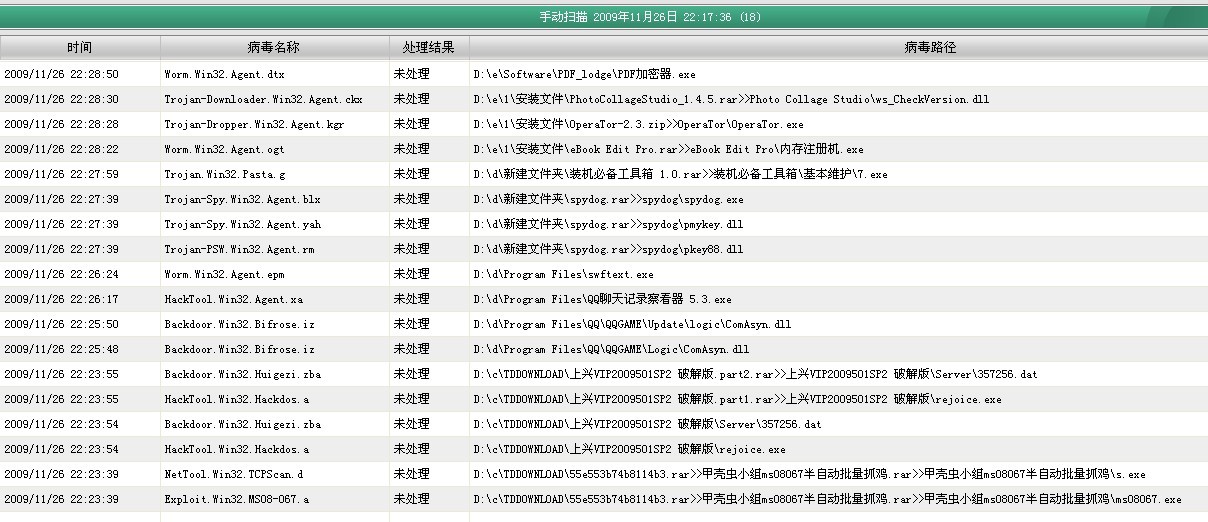Click path ending OperaTor.exe
1208x522 pixels.
click(x=638, y=124)
